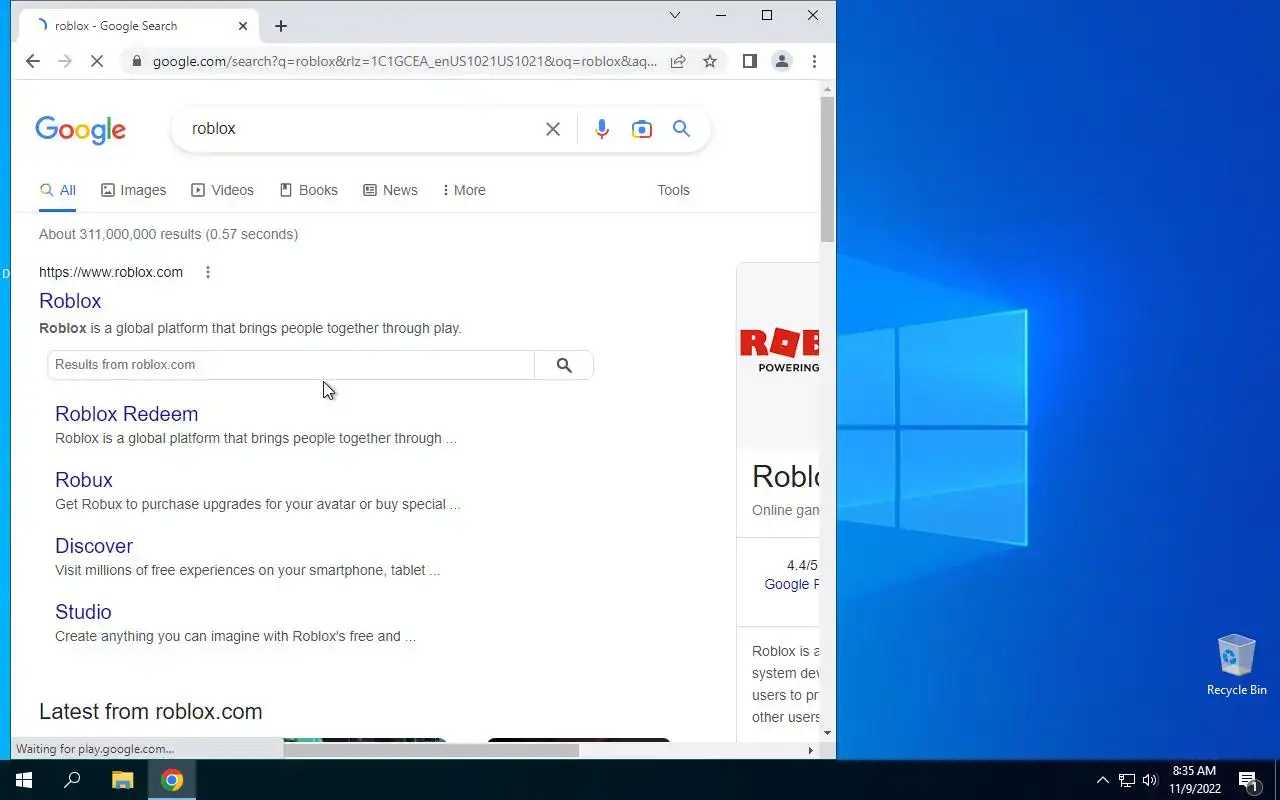Open the search Tools button
The image size is (1280, 800).
click(673, 190)
